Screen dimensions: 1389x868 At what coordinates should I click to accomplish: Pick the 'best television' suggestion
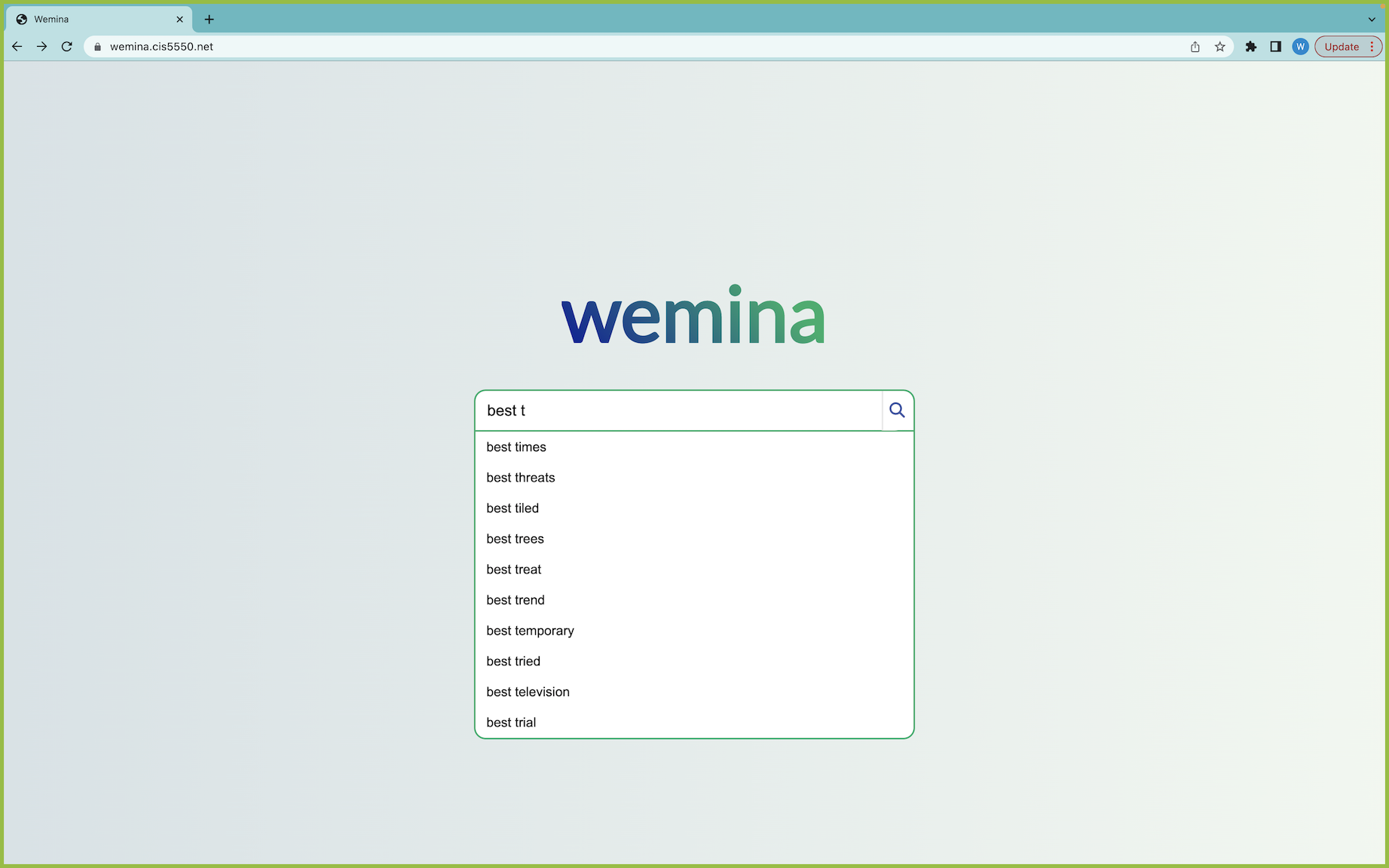pos(694,692)
